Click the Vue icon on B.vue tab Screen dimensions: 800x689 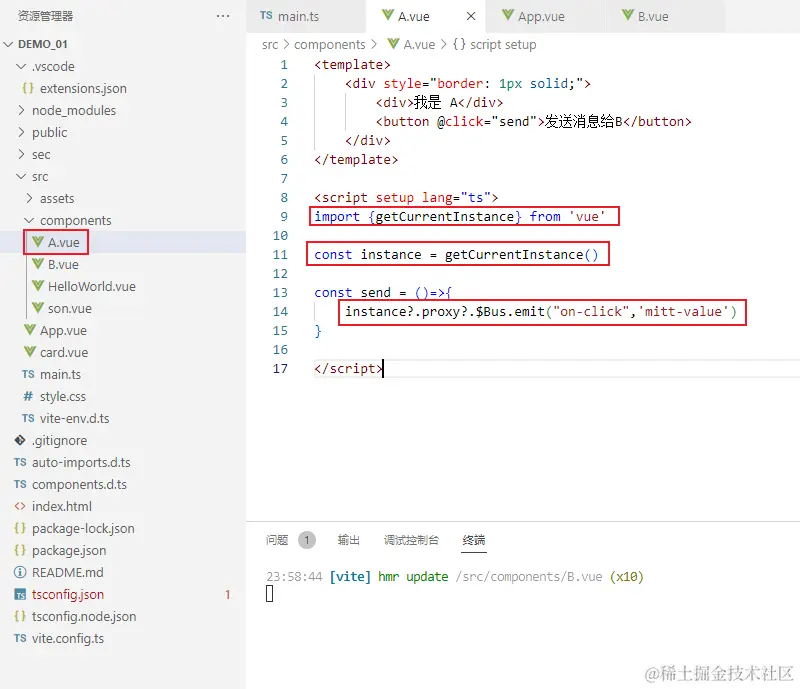tap(628, 15)
